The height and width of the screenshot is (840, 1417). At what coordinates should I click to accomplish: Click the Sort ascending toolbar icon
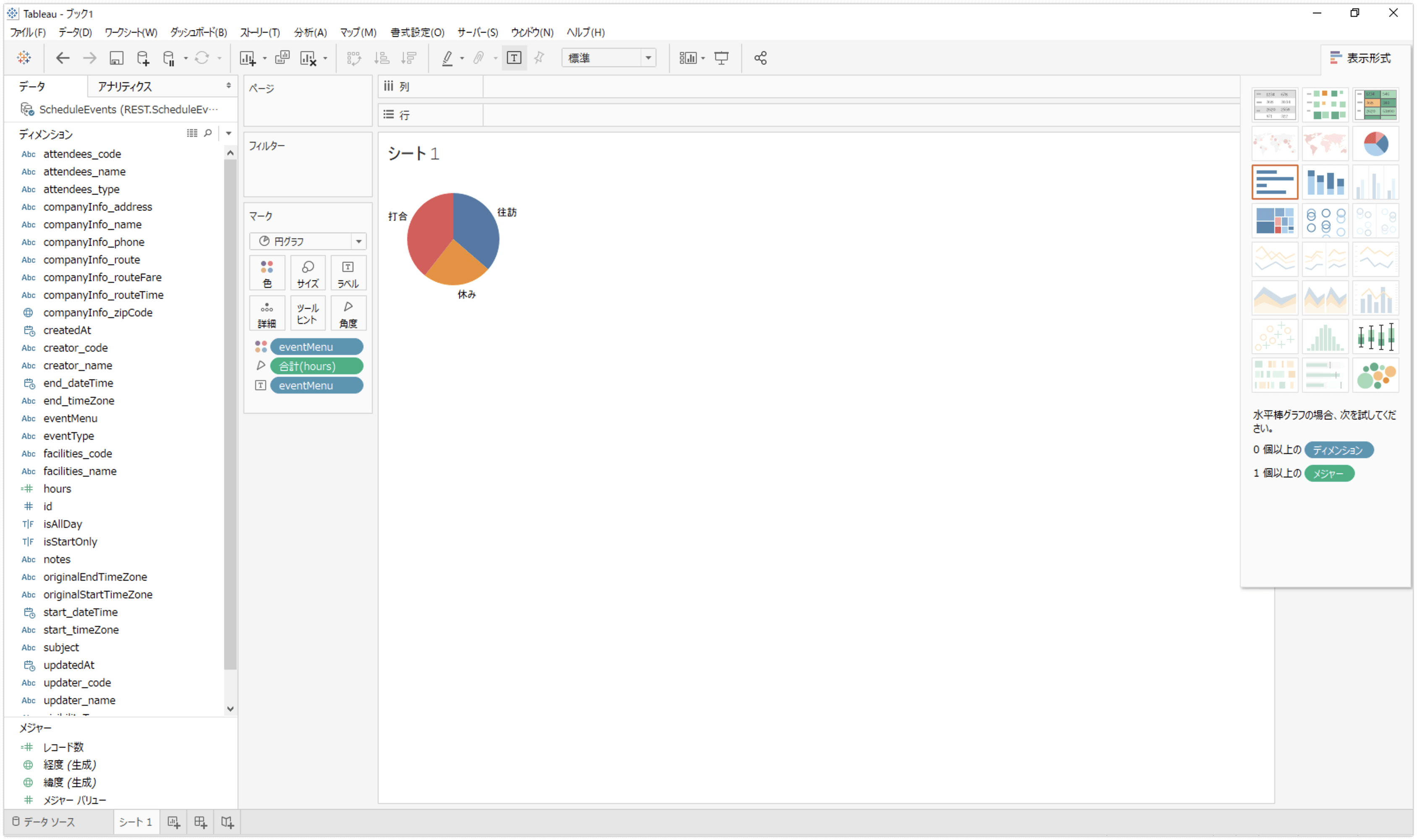click(382, 58)
